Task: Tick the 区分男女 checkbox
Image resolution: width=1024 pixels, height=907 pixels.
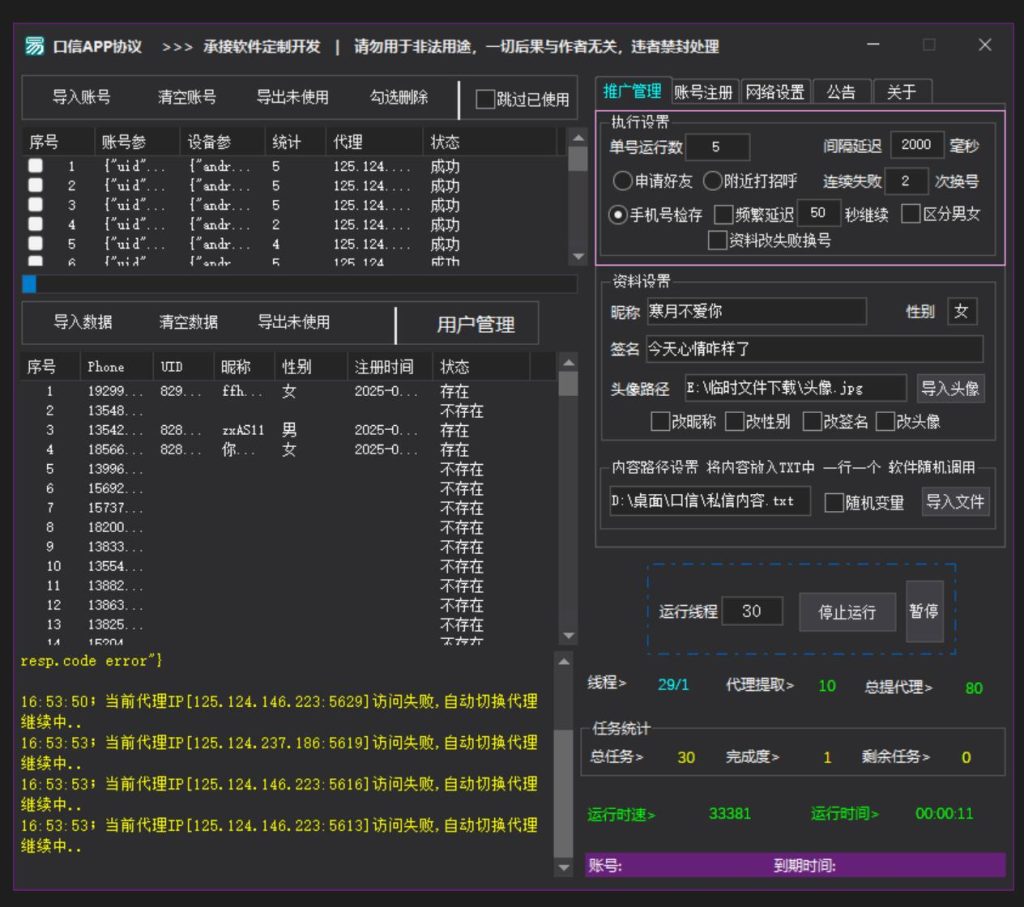Action: pyautogui.click(x=910, y=214)
